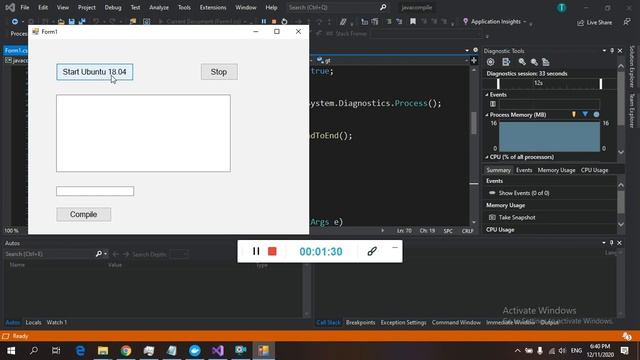Open the Edit menu
This screenshot has width=640, height=360.
coord(43,7)
